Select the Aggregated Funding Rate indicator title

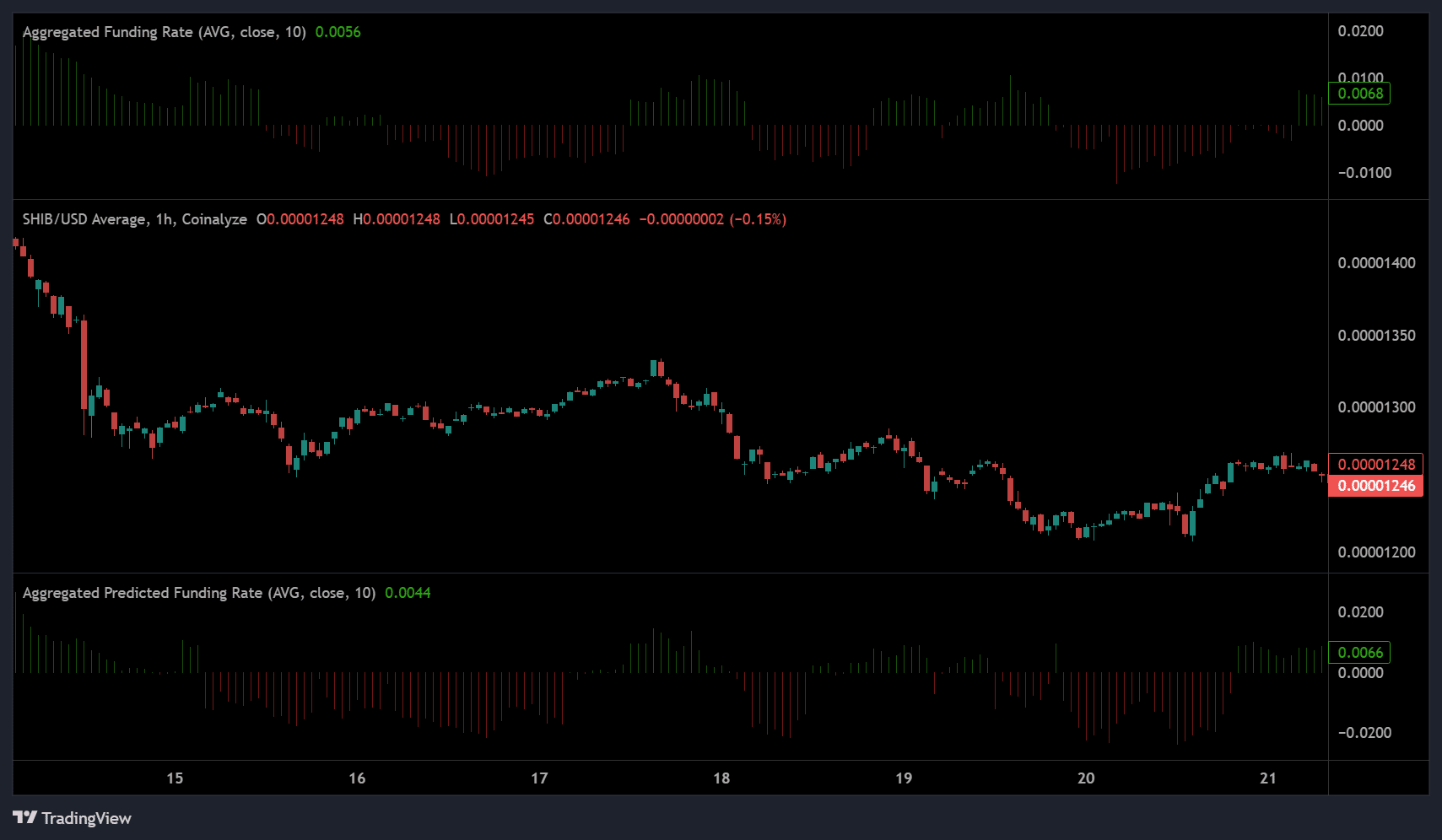[164, 32]
